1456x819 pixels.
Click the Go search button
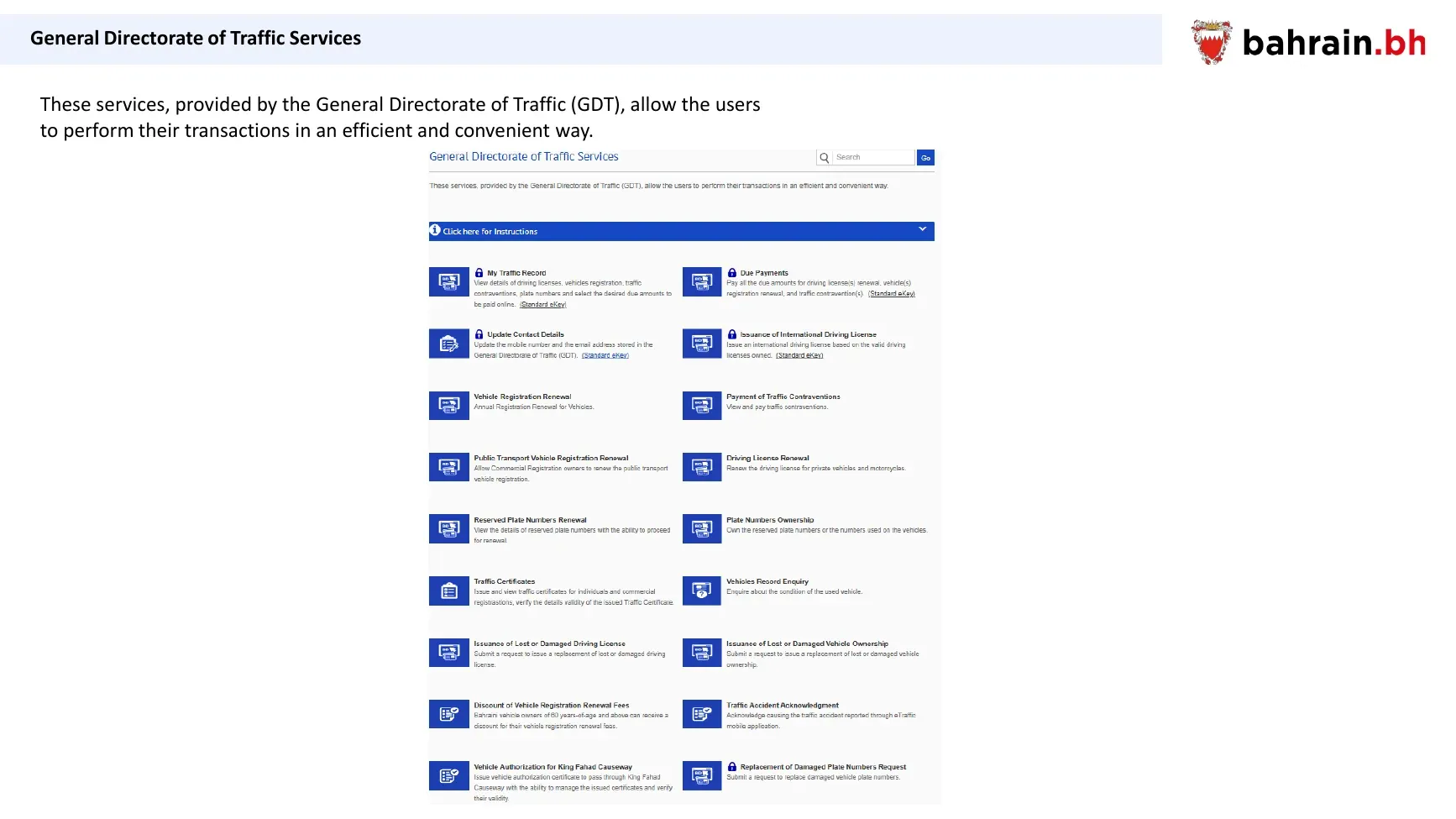pyautogui.click(x=925, y=158)
